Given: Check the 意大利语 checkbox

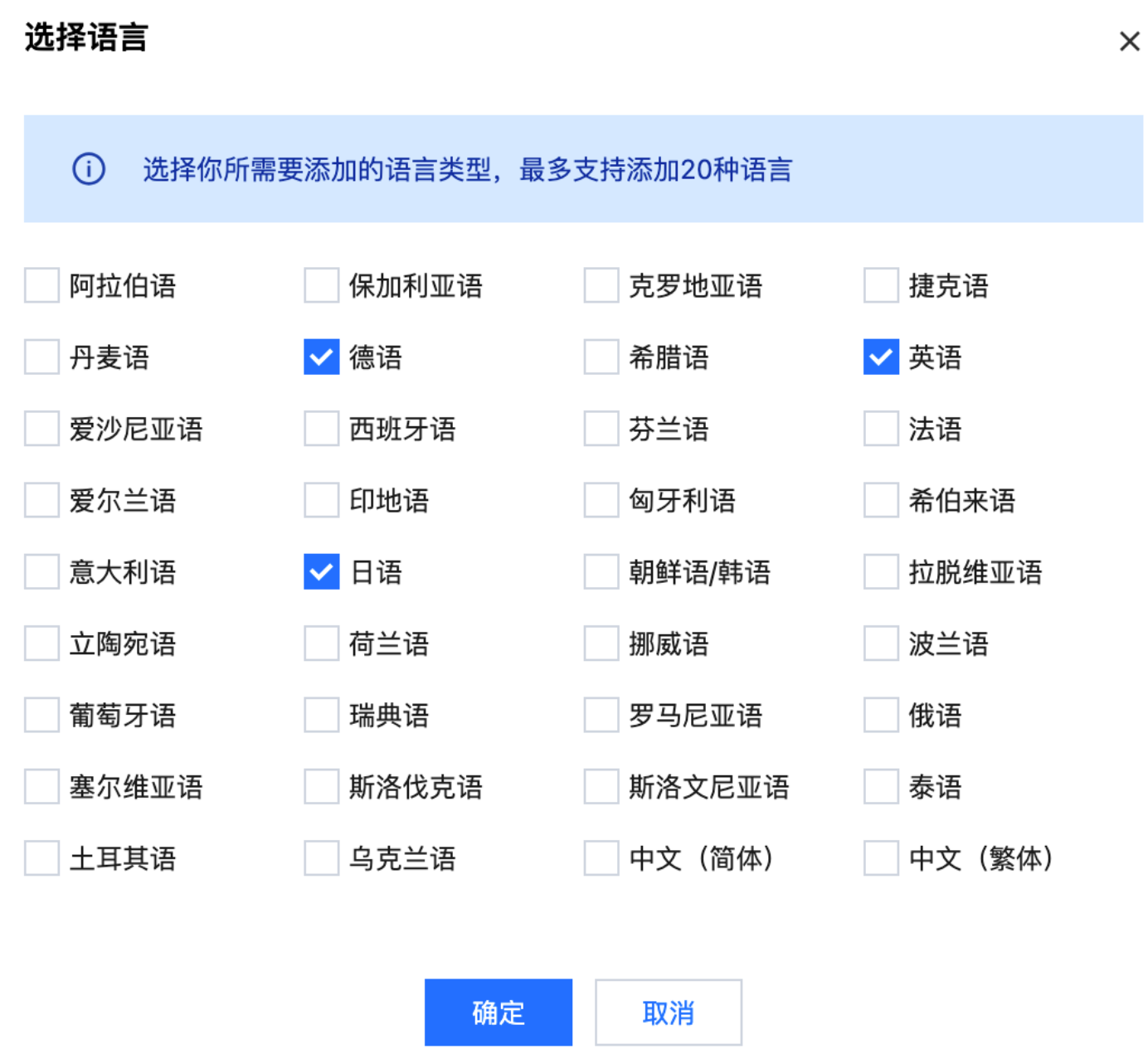Looking at the screenshot, I should point(41,572).
